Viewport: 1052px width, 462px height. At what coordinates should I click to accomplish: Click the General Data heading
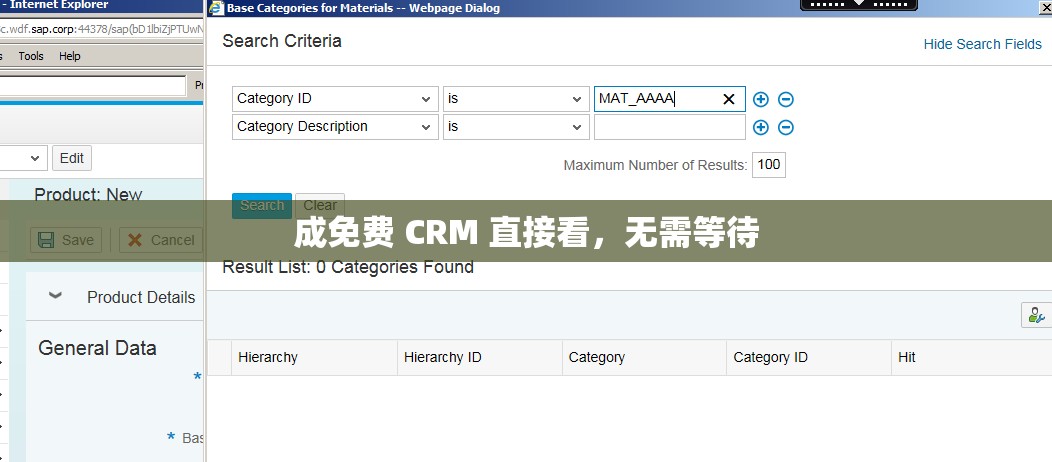pyautogui.click(x=97, y=348)
